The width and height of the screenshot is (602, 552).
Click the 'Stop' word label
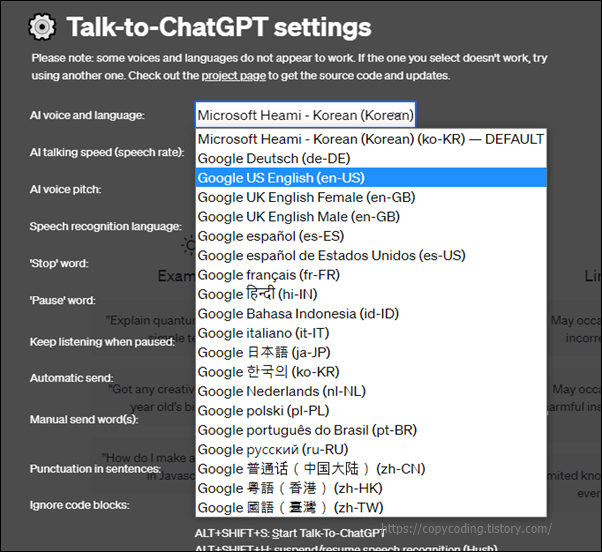59,263
